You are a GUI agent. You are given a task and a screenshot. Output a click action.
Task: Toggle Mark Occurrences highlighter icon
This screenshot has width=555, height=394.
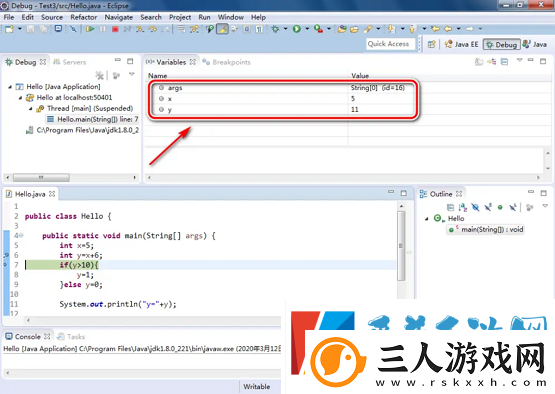point(222,29)
